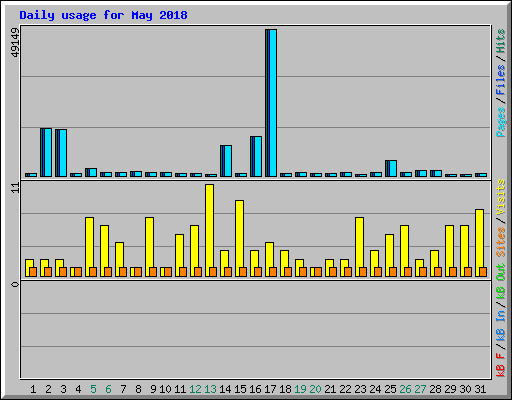The width and height of the screenshot is (512, 400).
Task: Click the "kB F" legend label
Action: click(501, 364)
